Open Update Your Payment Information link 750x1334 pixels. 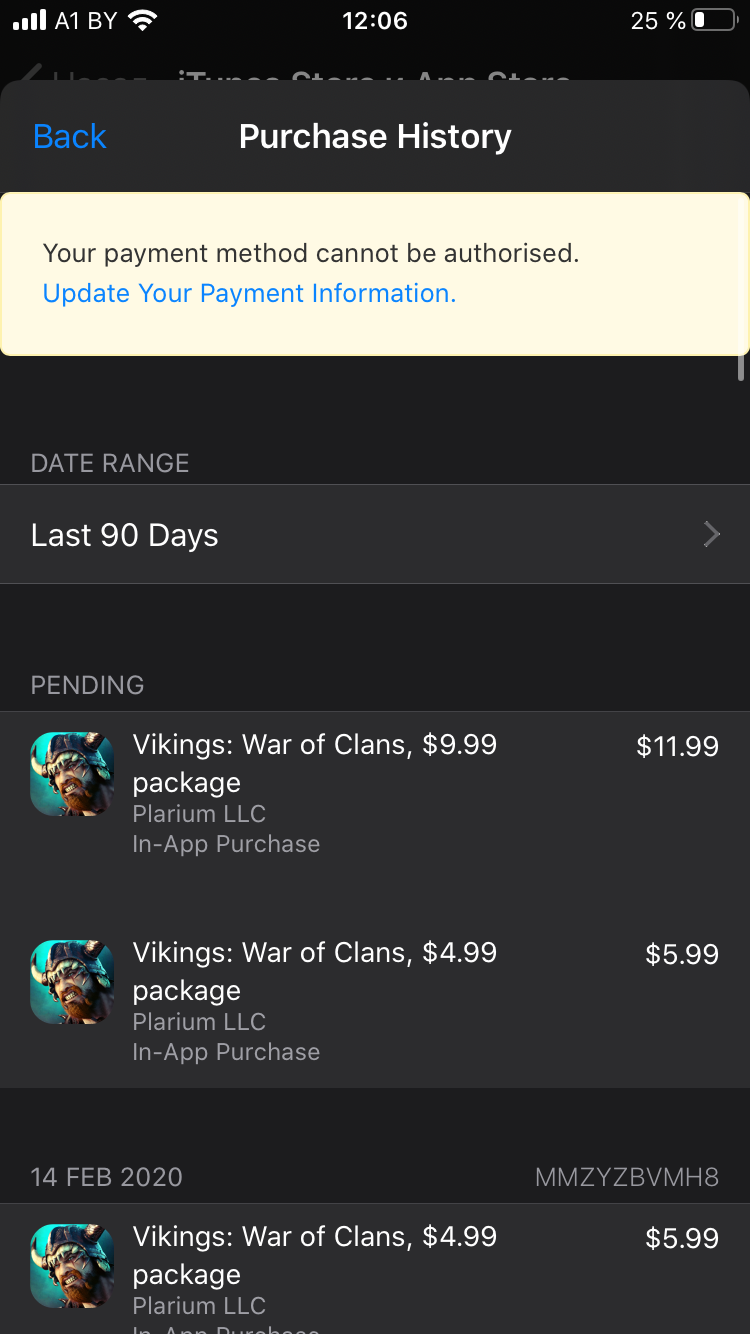[x=249, y=293]
